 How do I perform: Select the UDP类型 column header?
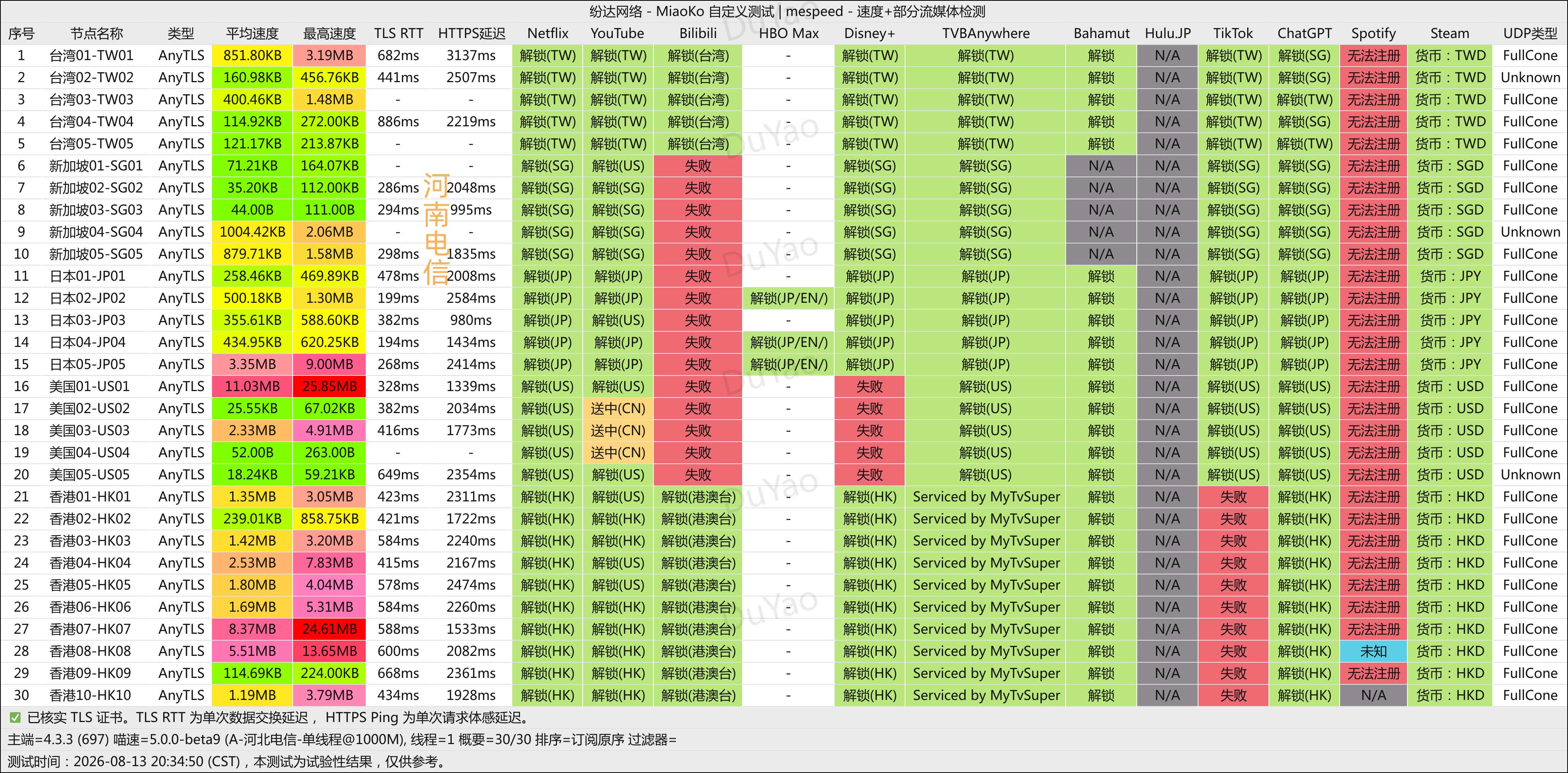pos(1530,33)
